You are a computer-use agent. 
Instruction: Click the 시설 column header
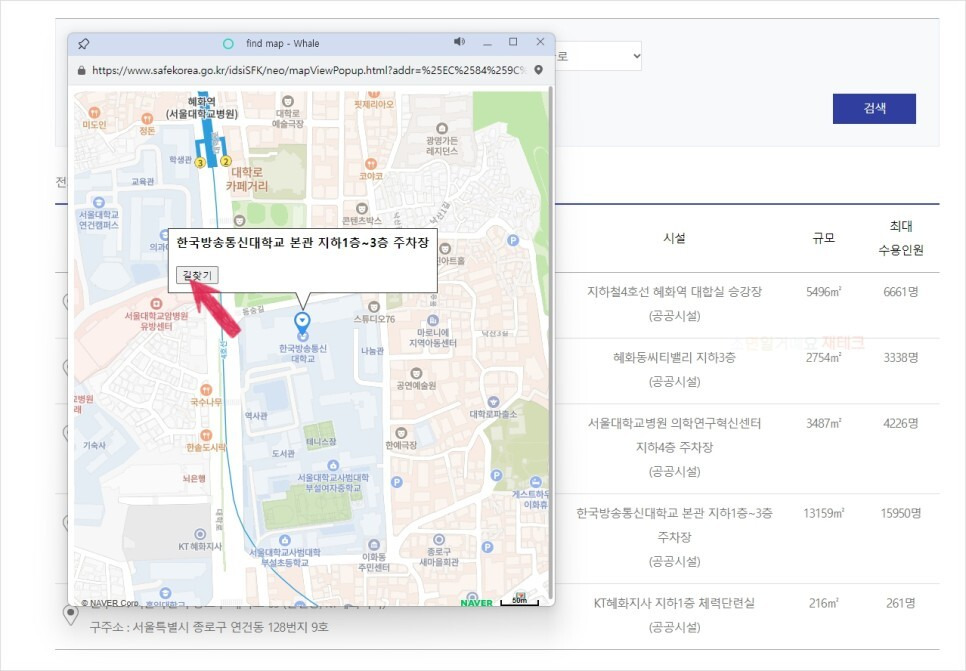point(674,238)
